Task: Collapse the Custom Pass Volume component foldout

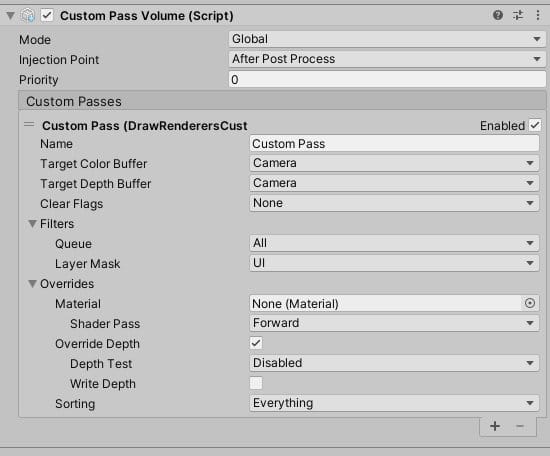Action: (x=11, y=16)
